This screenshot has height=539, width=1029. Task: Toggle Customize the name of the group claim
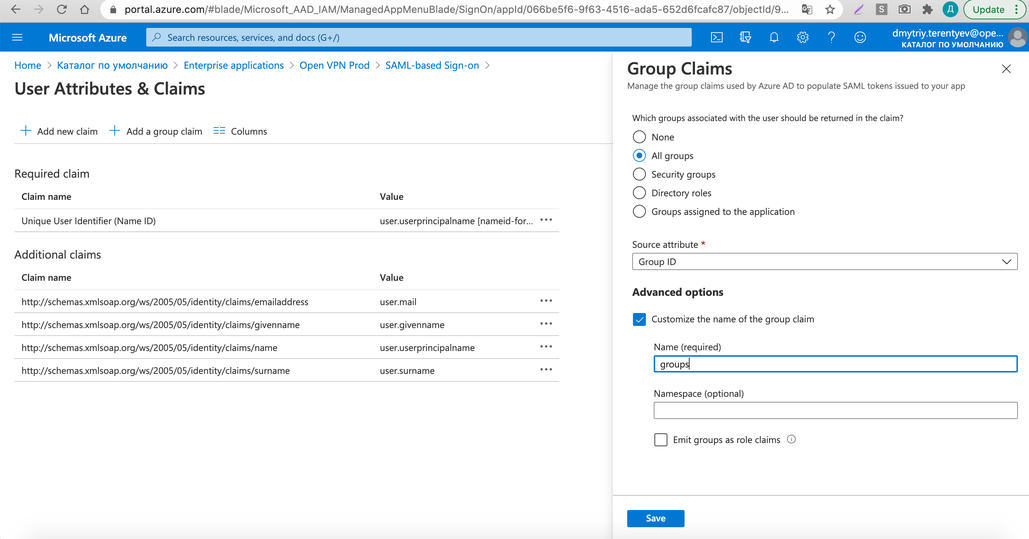pyautogui.click(x=639, y=319)
